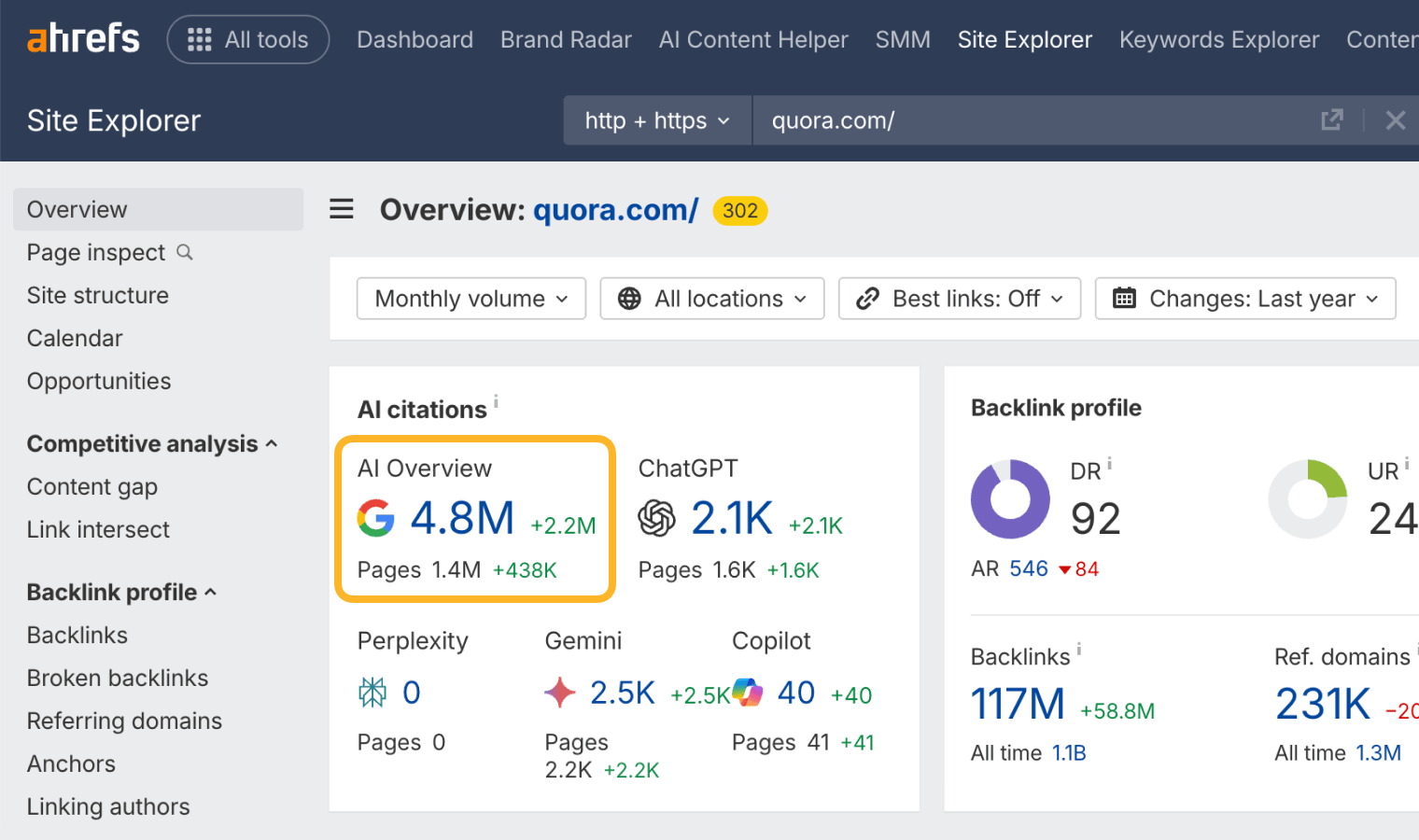Open the Changes: Last year dropdown
Viewport: 1419px width, 840px height.
coord(1245,299)
